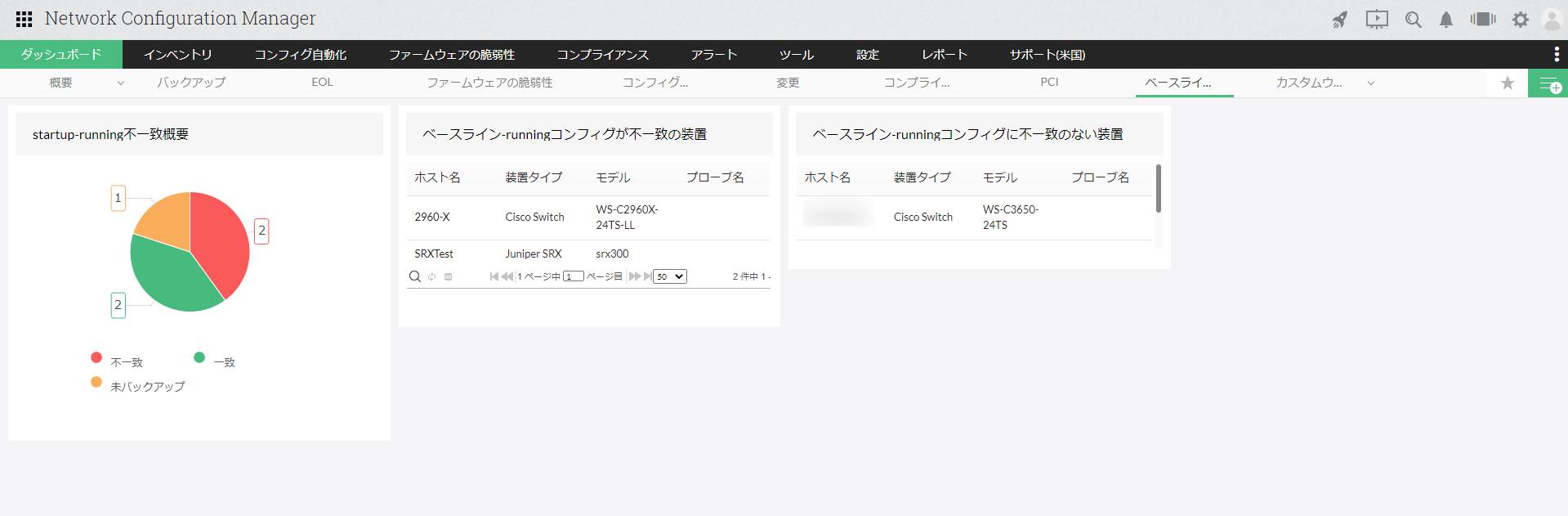The image size is (1568, 516).
Task: Click the page number input field
Action: coord(574,276)
